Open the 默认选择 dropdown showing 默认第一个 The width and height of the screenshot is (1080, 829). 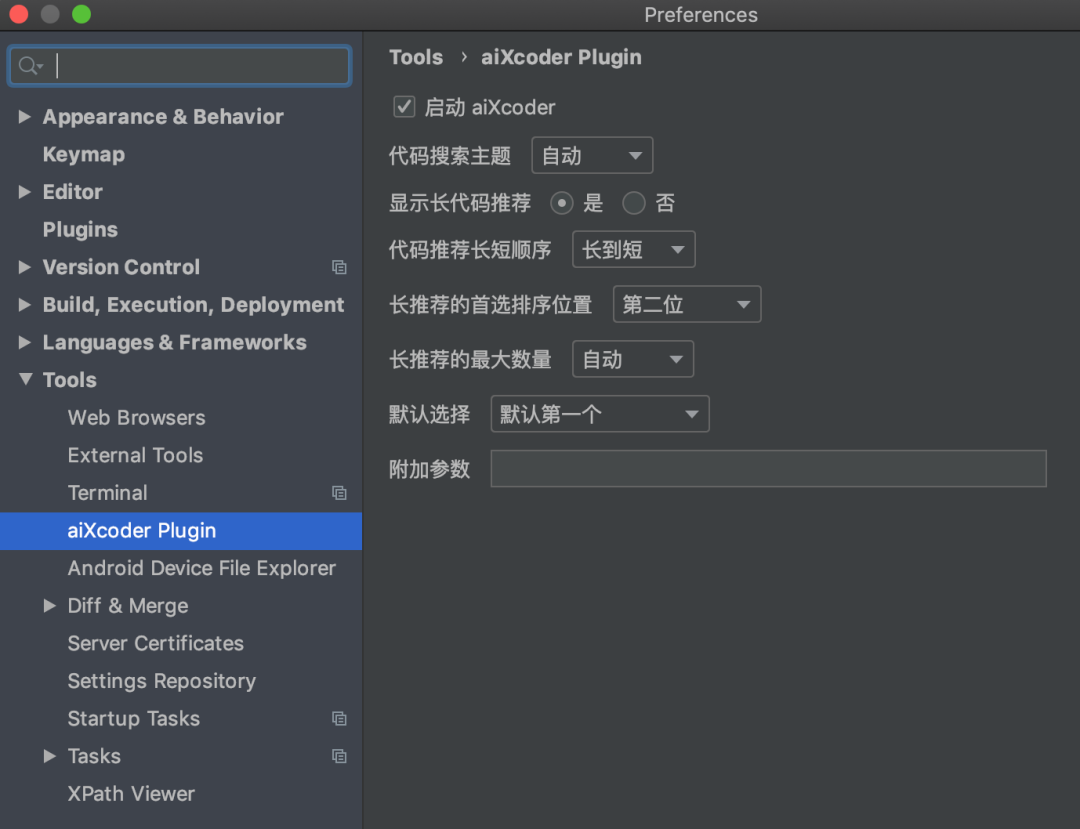pyautogui.click(x=599, y=414)
